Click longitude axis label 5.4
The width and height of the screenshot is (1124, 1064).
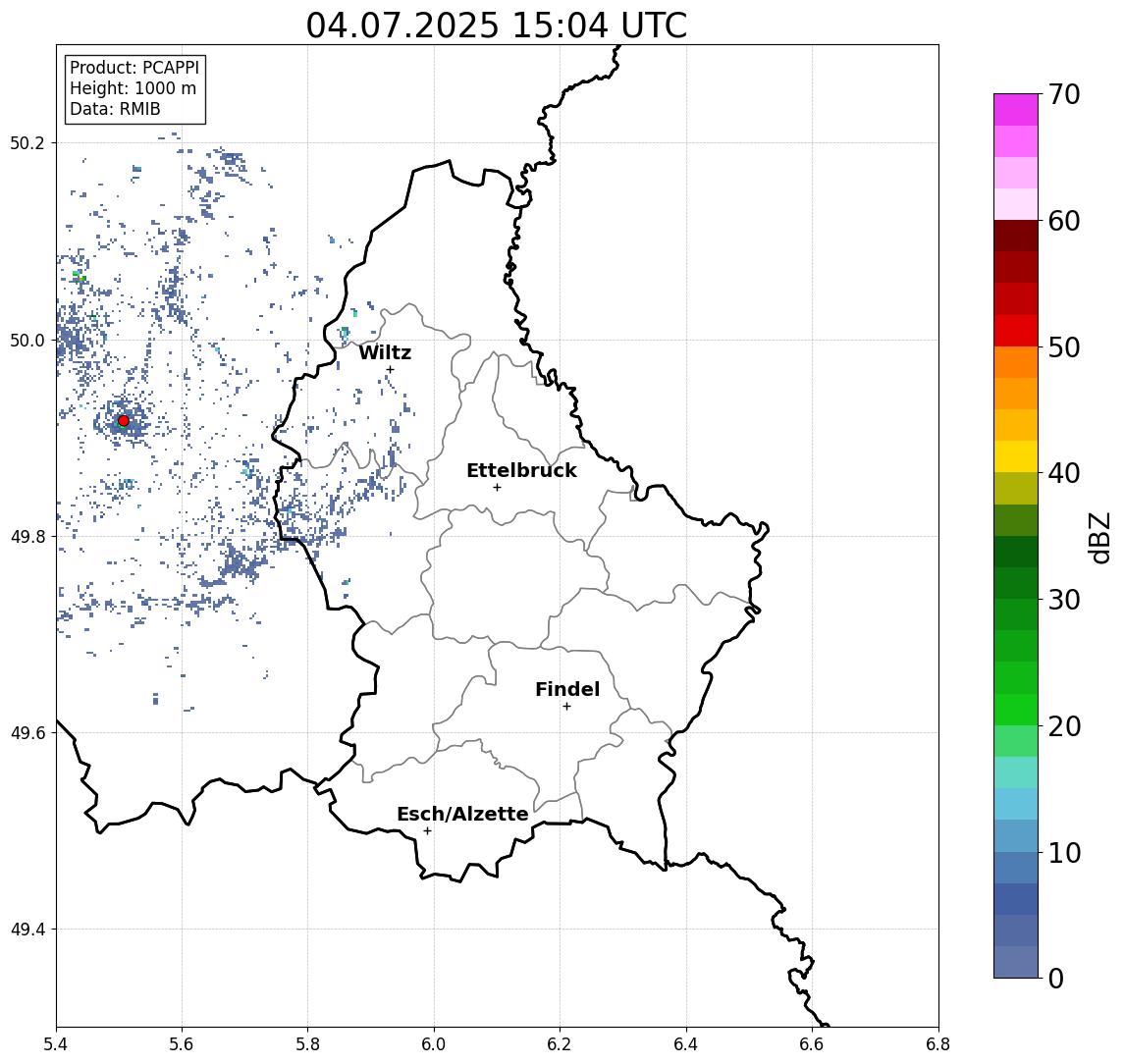point(56,1044)
